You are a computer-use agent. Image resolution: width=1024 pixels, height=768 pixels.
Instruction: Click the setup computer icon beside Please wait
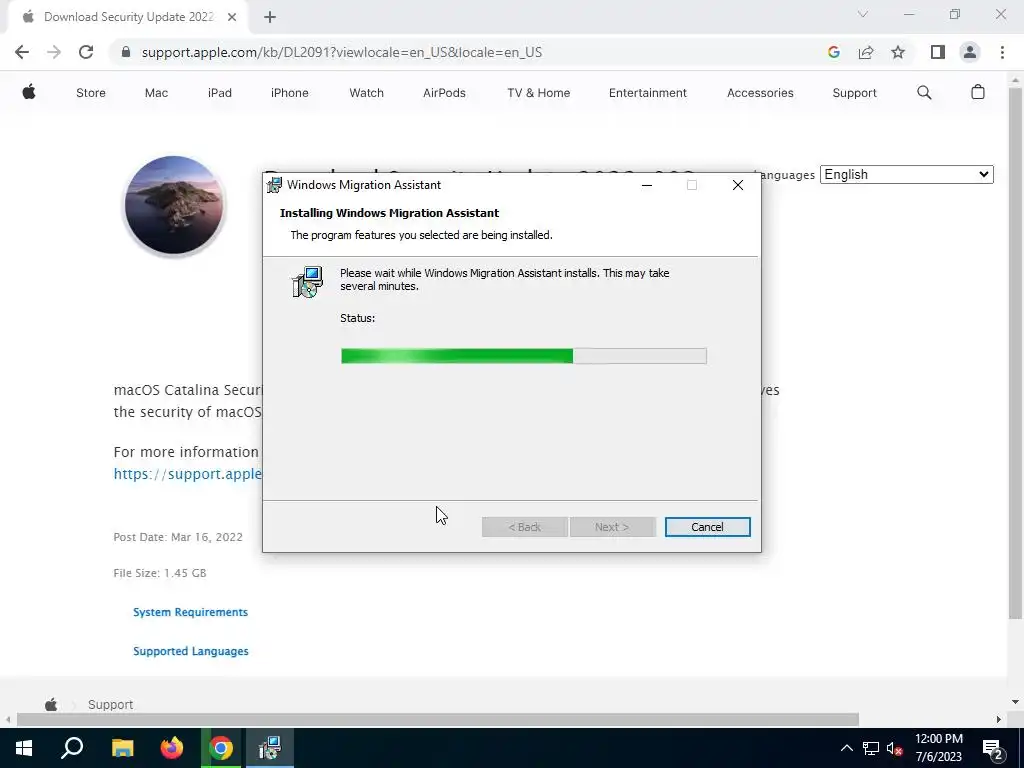(307, 282)
